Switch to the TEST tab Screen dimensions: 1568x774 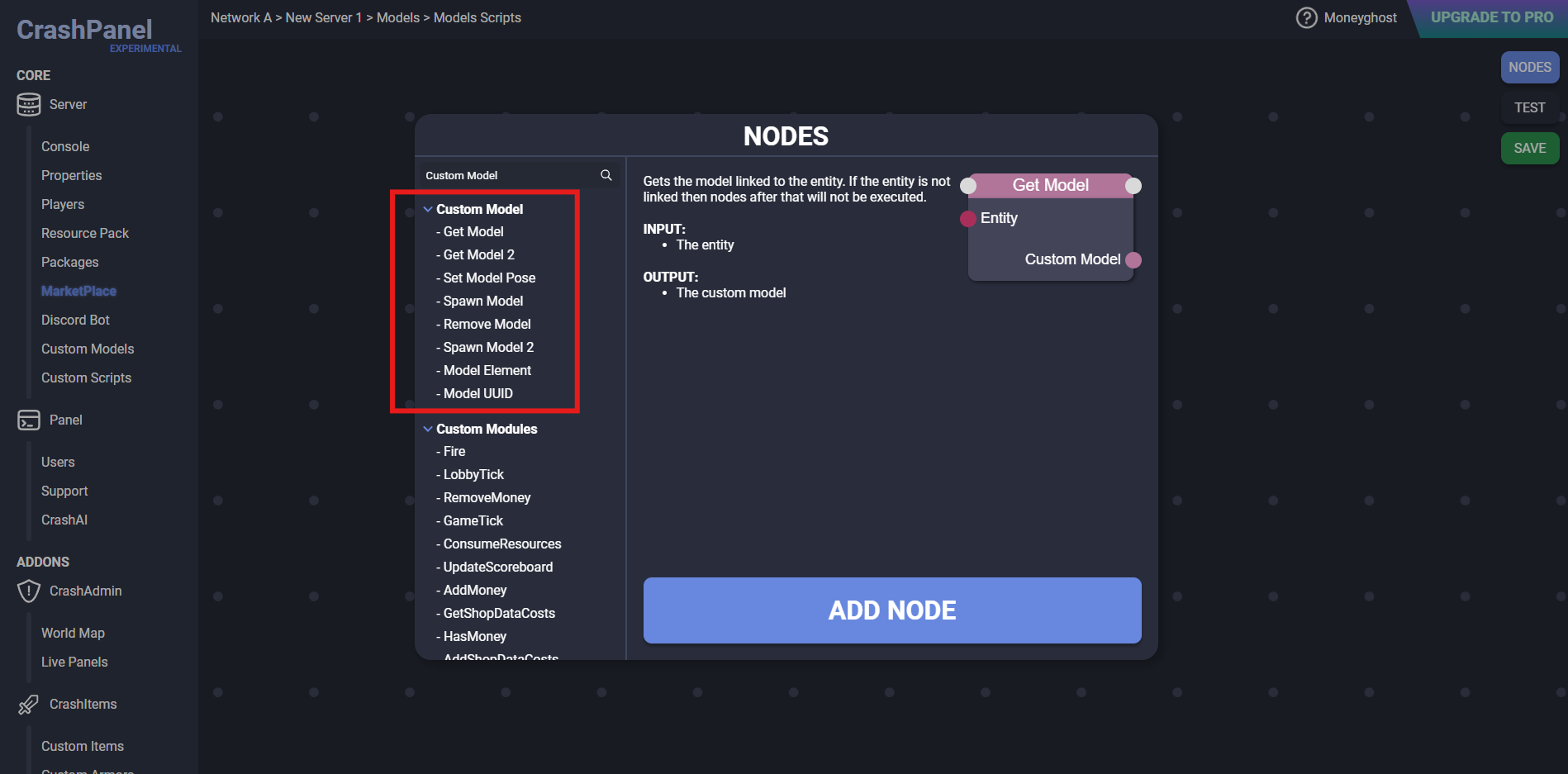tap(1530, 107)
